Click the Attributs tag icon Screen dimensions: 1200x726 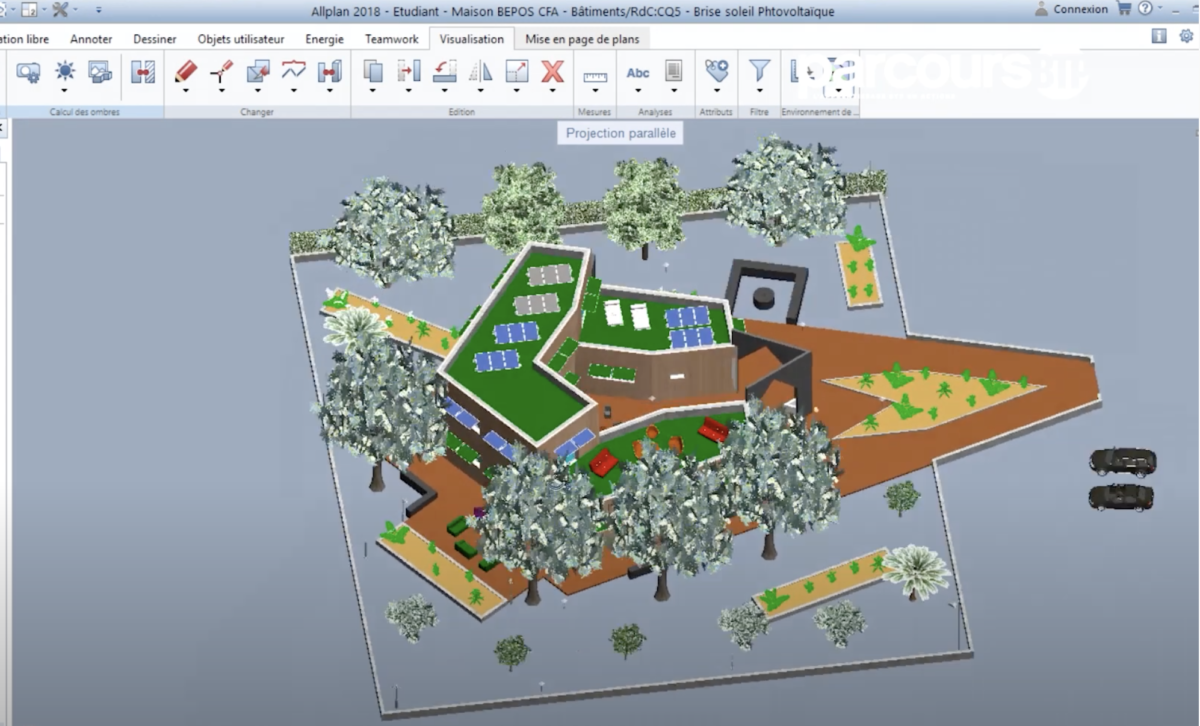pyautogui.click(x=716, y=71)
